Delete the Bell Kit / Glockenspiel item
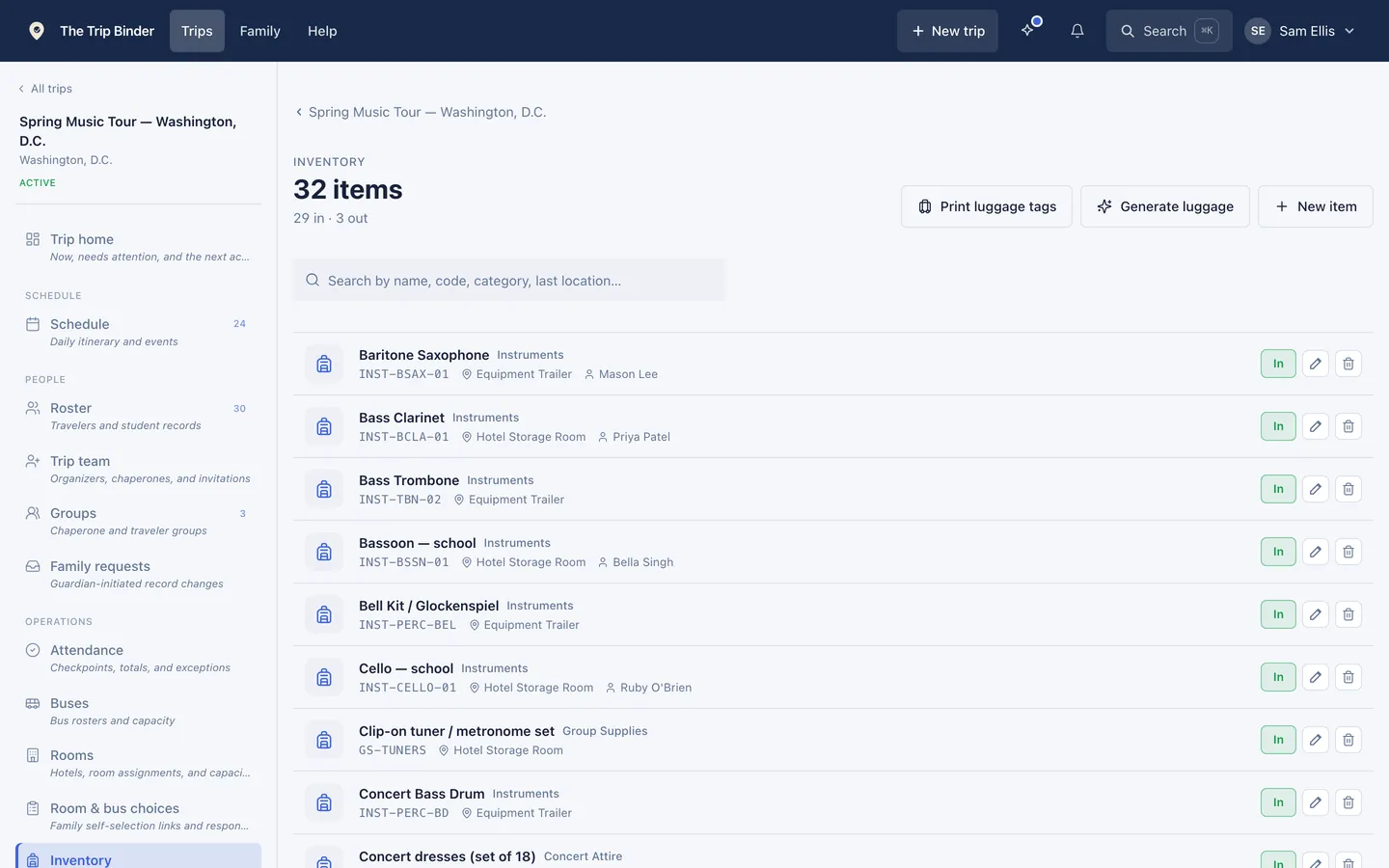The width and height of the screenshot is (1389, 868). point(1348,614)
